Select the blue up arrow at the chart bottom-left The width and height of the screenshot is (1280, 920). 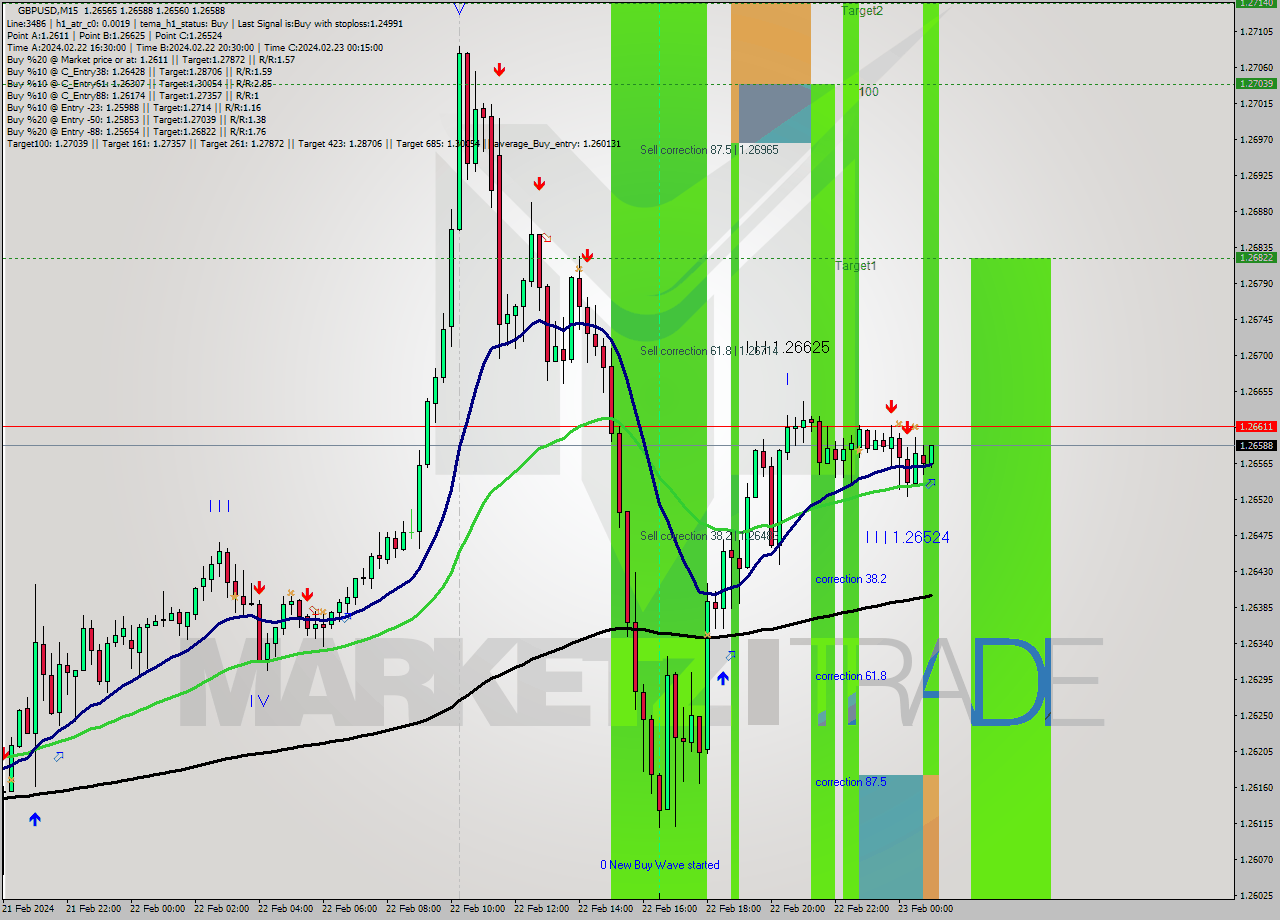coord(35,818)
